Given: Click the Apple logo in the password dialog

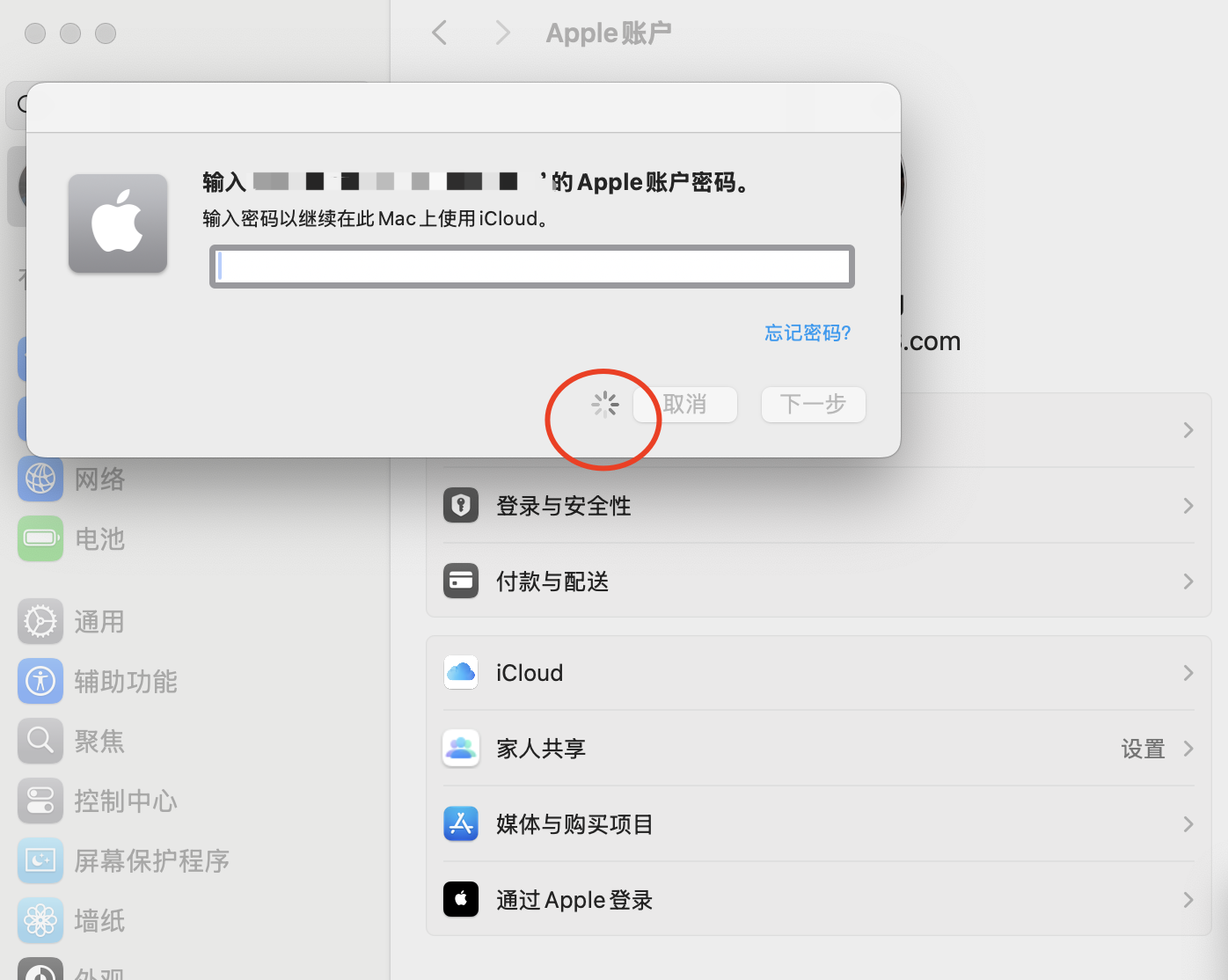Looking at the screenshot, I should point(118,223).
